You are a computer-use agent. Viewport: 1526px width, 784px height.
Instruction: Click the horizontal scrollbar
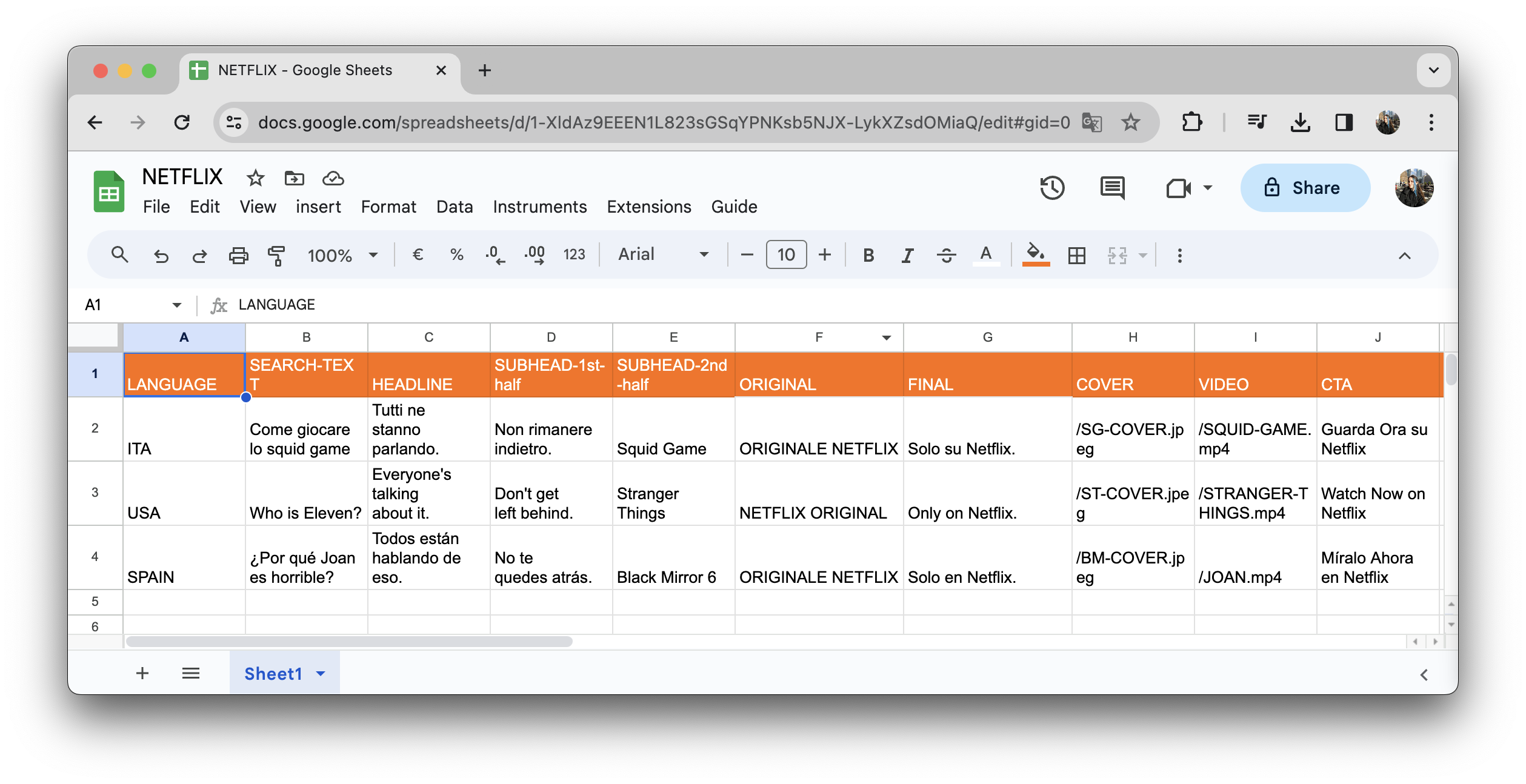(348, 642)
